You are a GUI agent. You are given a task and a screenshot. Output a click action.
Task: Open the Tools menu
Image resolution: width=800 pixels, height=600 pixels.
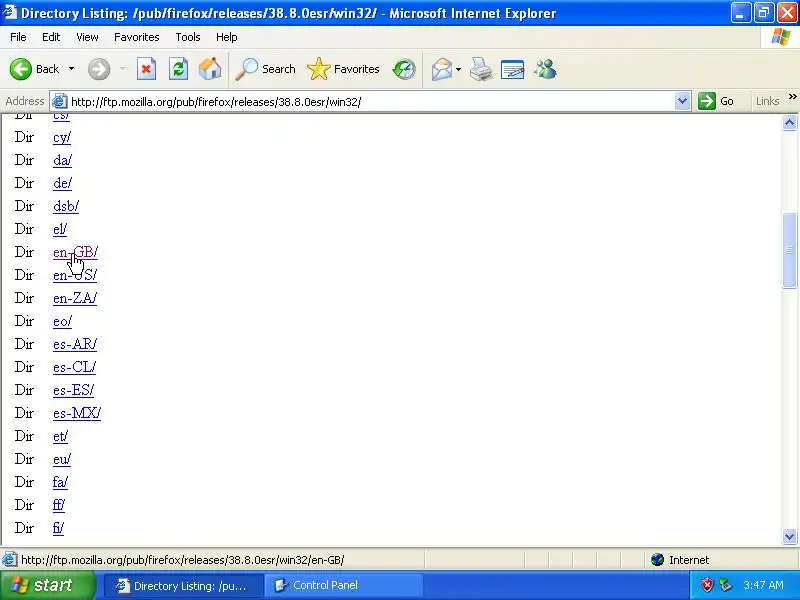coord(188,37)
